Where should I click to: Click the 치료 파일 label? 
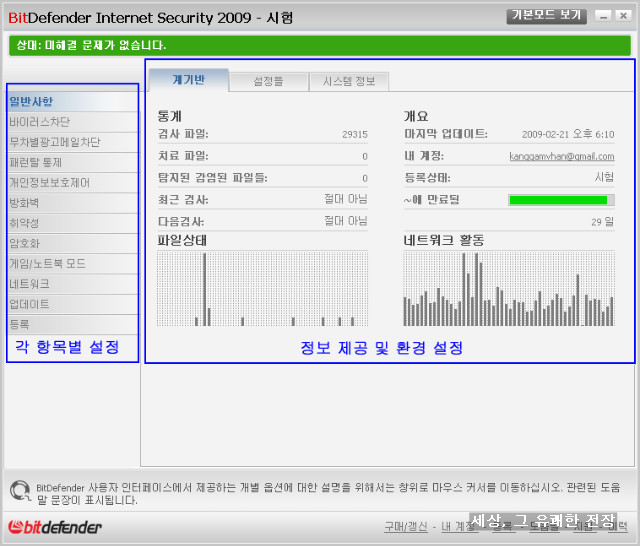(x=183, y=156)
